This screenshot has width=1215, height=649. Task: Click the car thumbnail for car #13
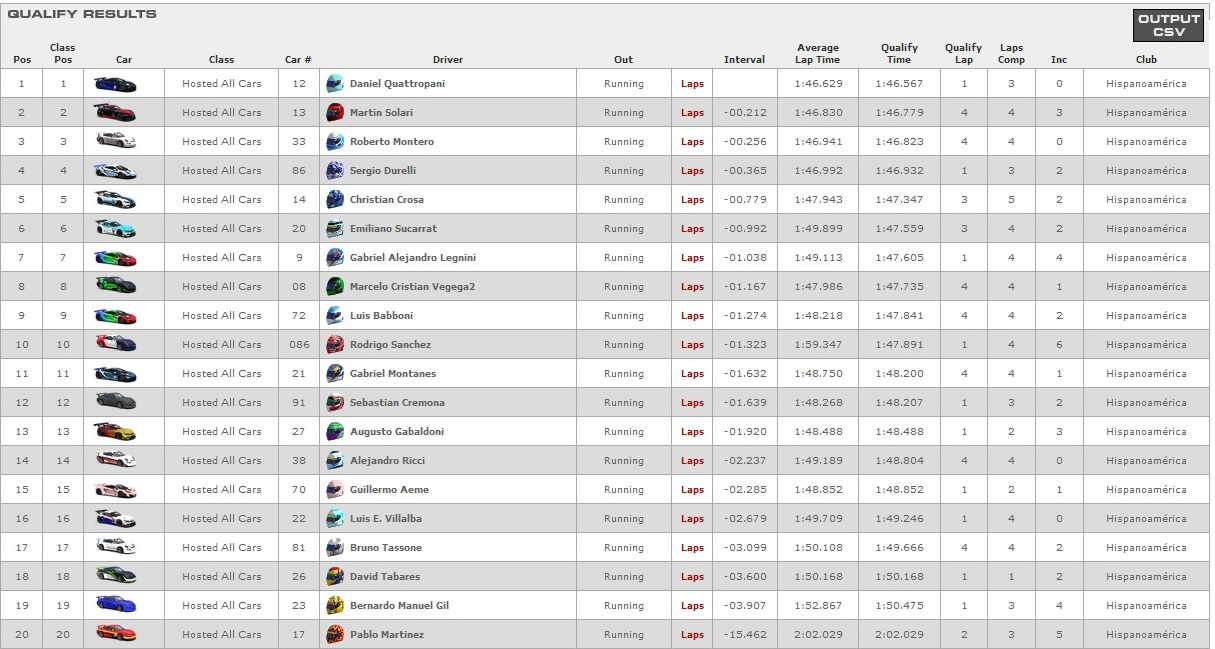(115, 113)
